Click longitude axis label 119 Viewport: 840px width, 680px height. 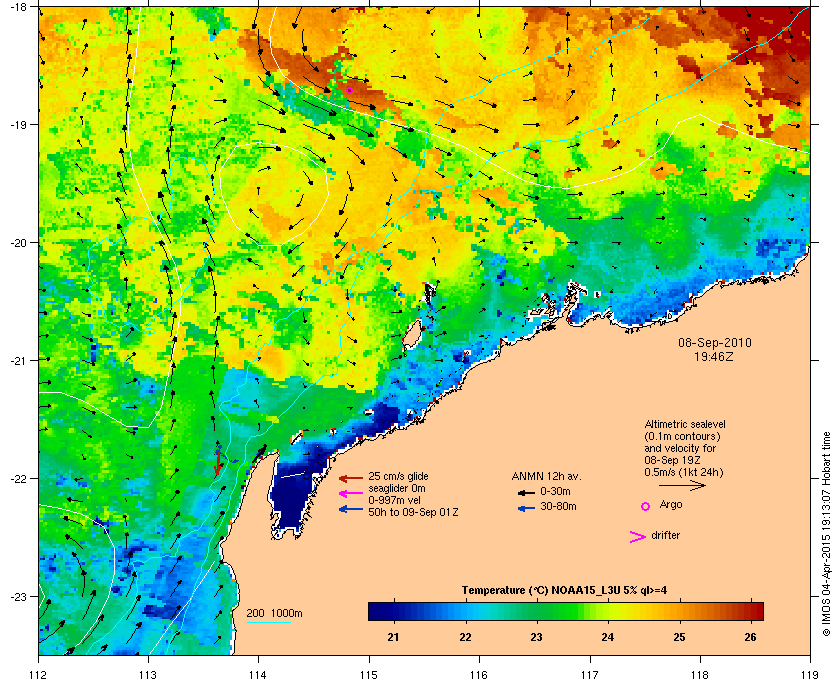(810, 675)
